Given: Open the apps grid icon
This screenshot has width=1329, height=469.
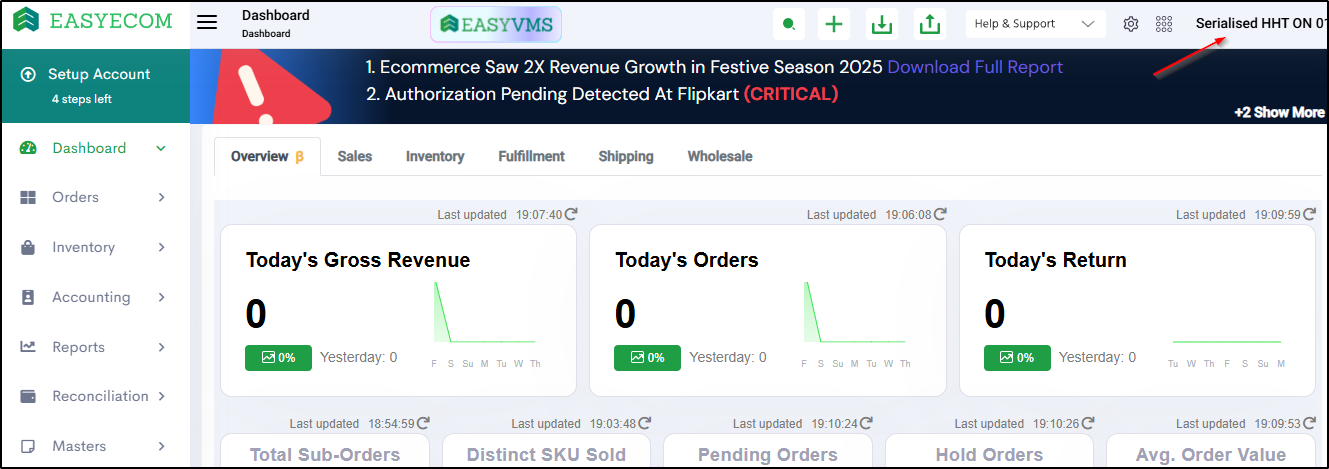Looking at the screenshot, I should click(x=1164, y=24).
